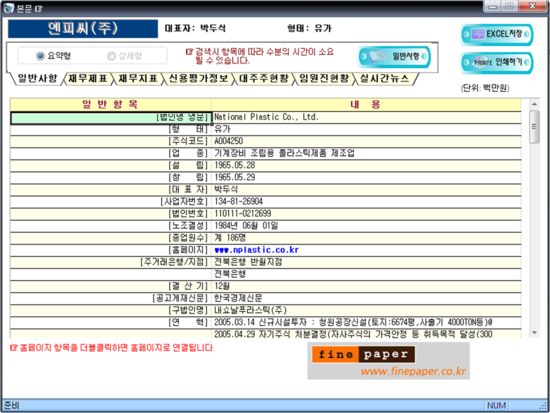This screenshot has width=550, height=413.
Task: Select the [홈페이지] row label
Action: point(188,250)
